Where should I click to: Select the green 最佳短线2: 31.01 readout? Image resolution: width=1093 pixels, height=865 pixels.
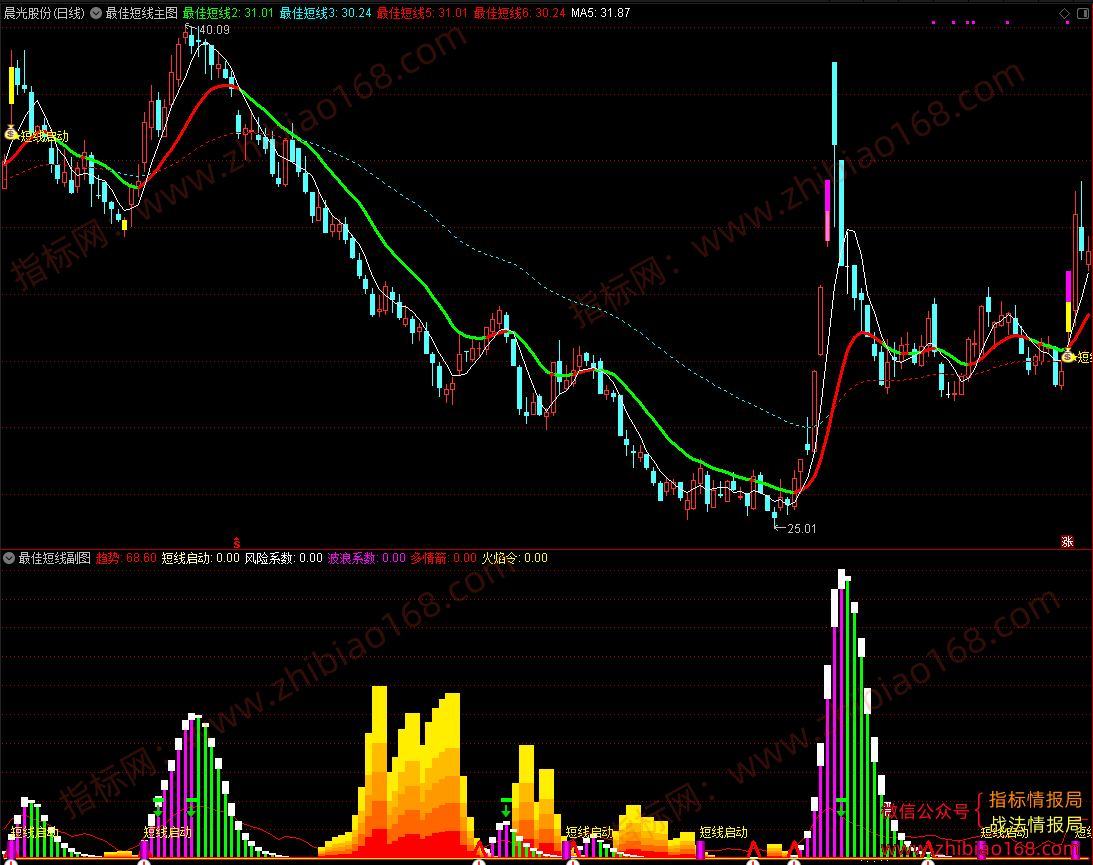click(x=228, y=13)
